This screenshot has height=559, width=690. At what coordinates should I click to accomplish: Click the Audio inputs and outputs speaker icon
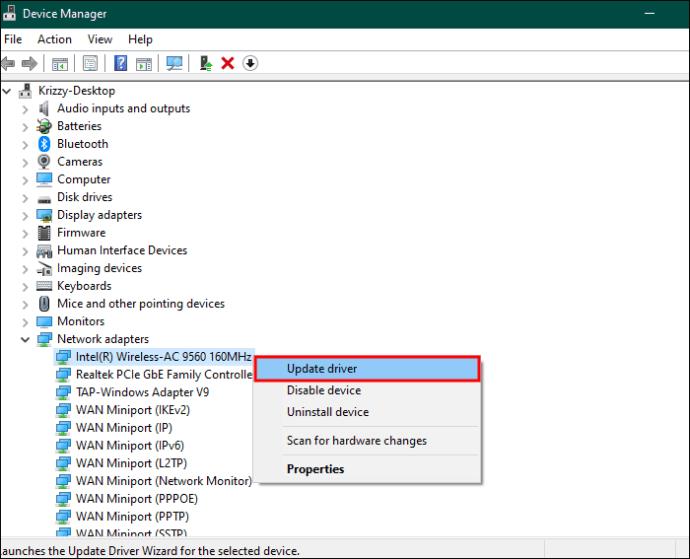pos(44,108)
